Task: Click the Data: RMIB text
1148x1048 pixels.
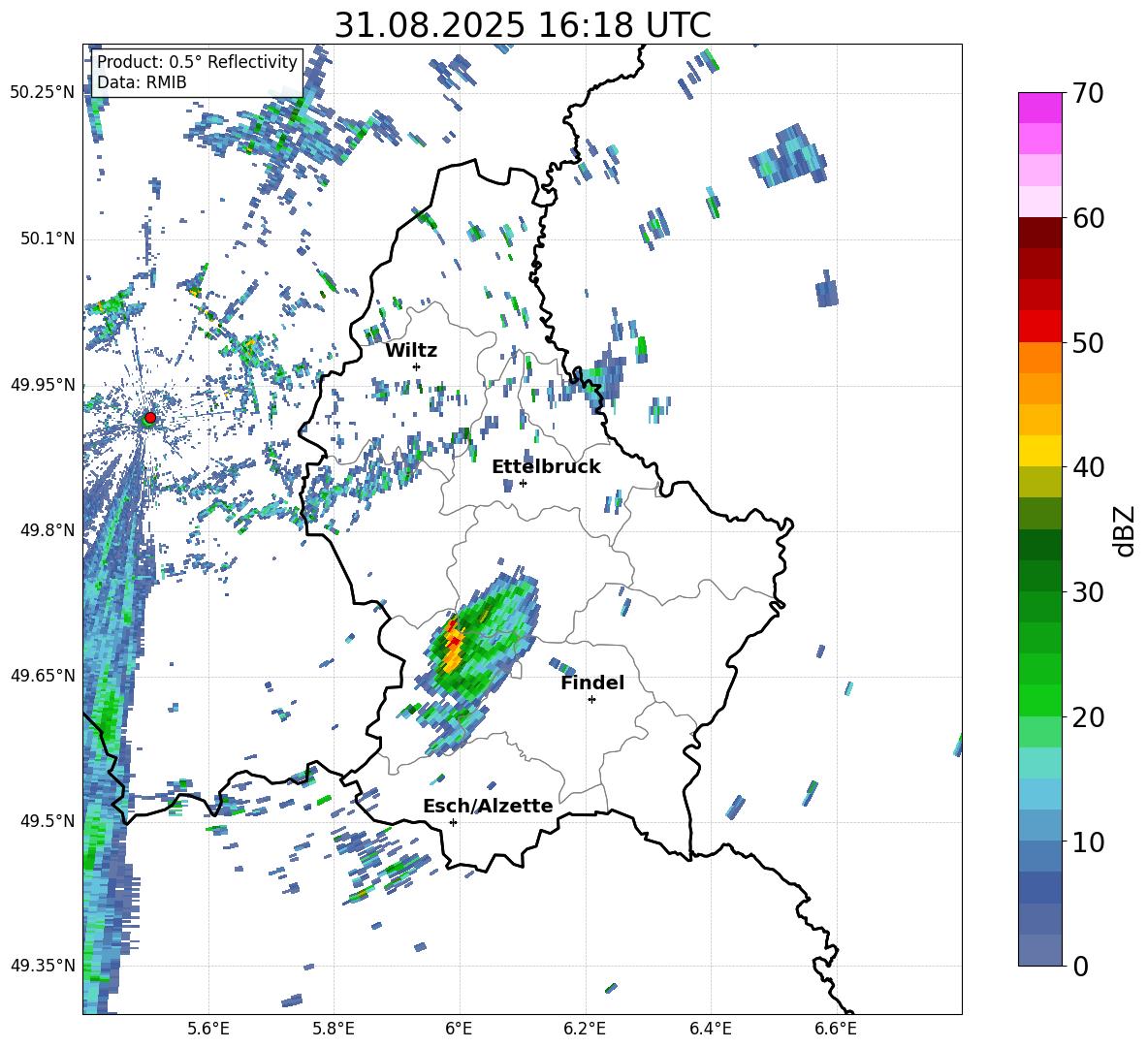Action: coord(142,82)
